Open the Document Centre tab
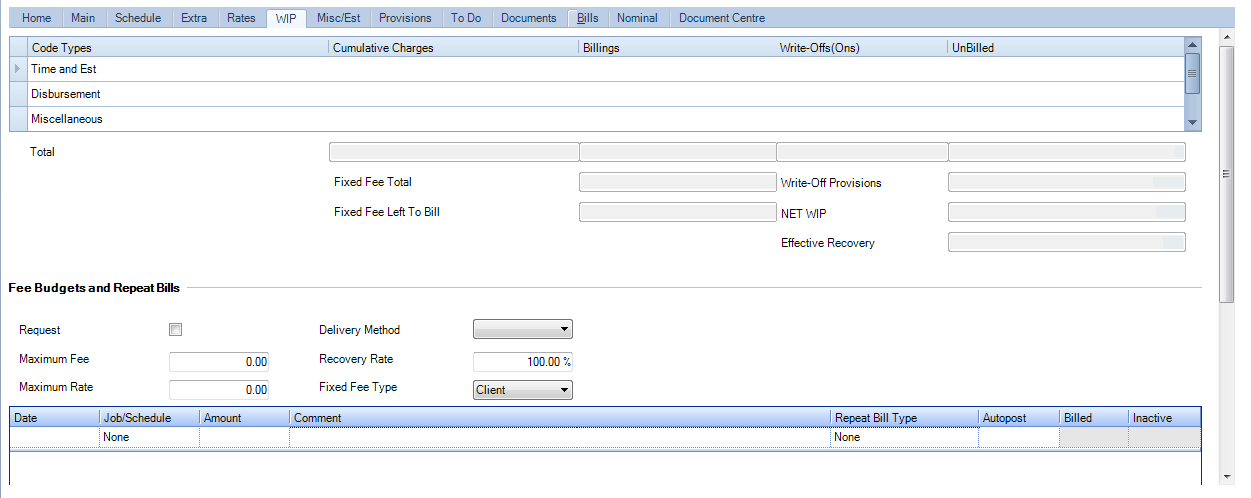Image resolution: width=1251 pixels, height=498 pixels. pyautogui.click(x=722, y=18)
